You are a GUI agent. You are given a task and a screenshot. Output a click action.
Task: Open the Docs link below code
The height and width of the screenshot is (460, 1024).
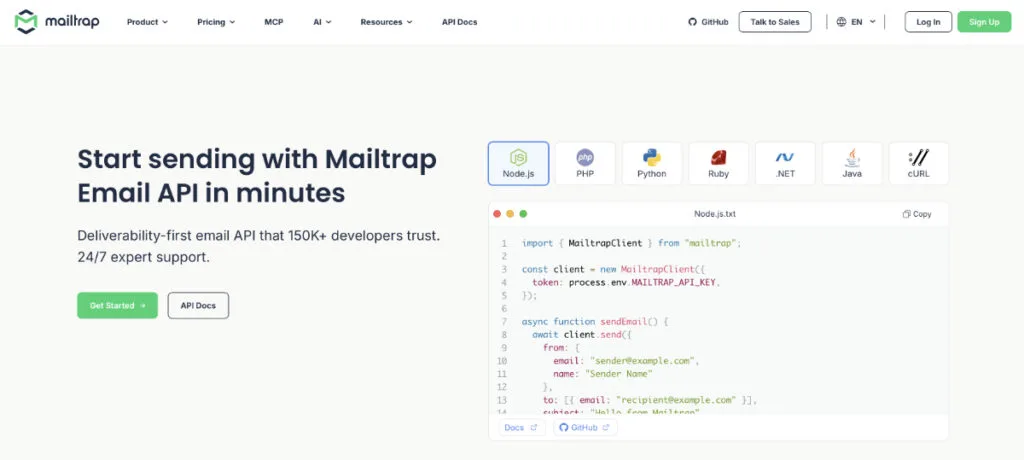pyautogui.click(x=521, y=427)
